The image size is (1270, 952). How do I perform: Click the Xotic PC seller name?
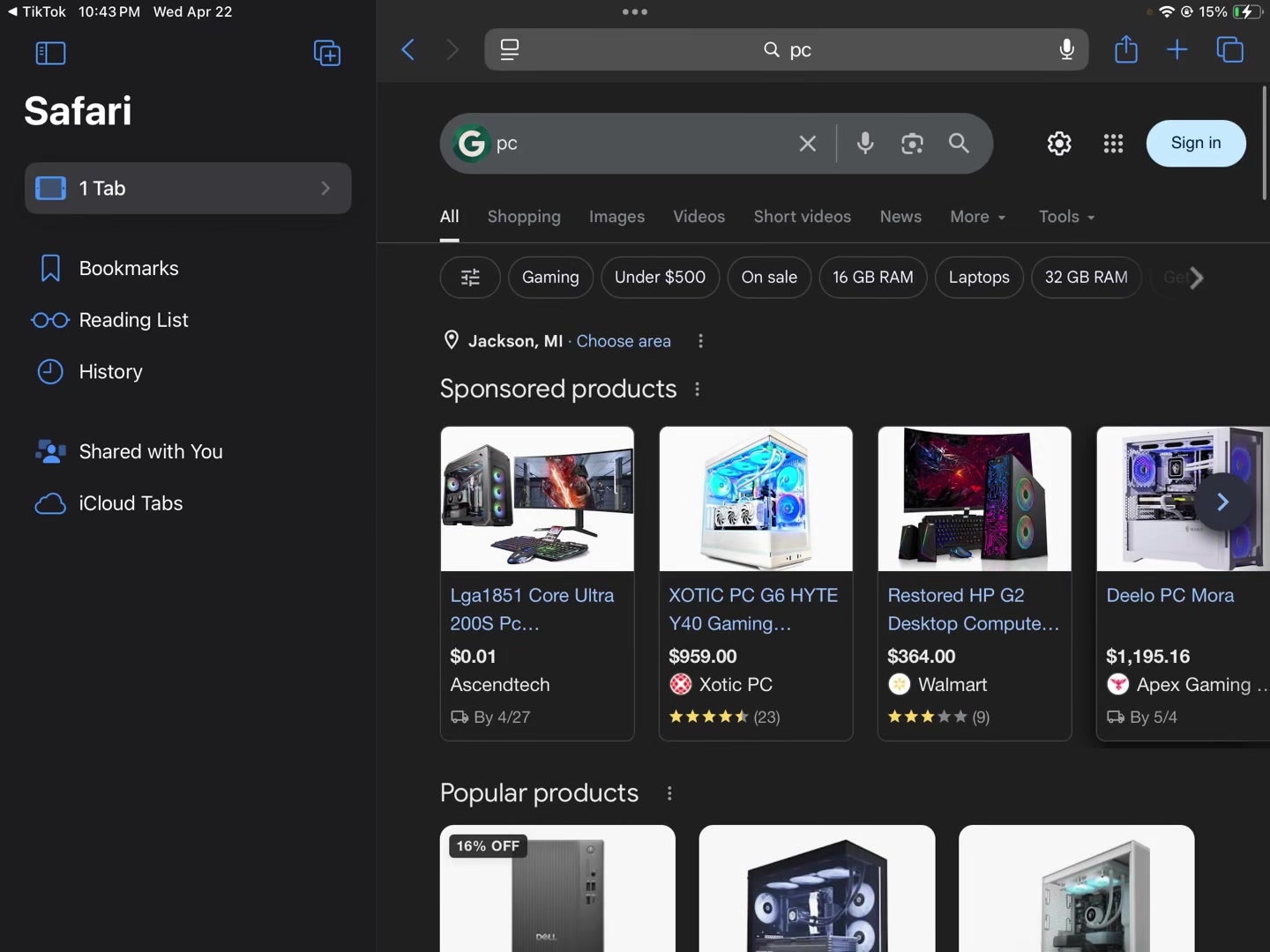pyautogui.click(x=736, y=685)
